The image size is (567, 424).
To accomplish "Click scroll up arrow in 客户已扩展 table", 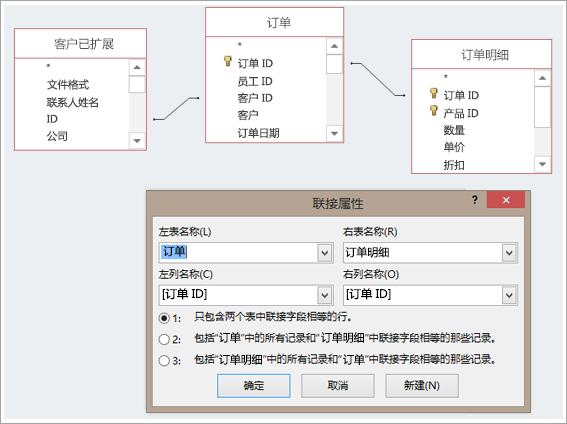I will pos(137,67).
